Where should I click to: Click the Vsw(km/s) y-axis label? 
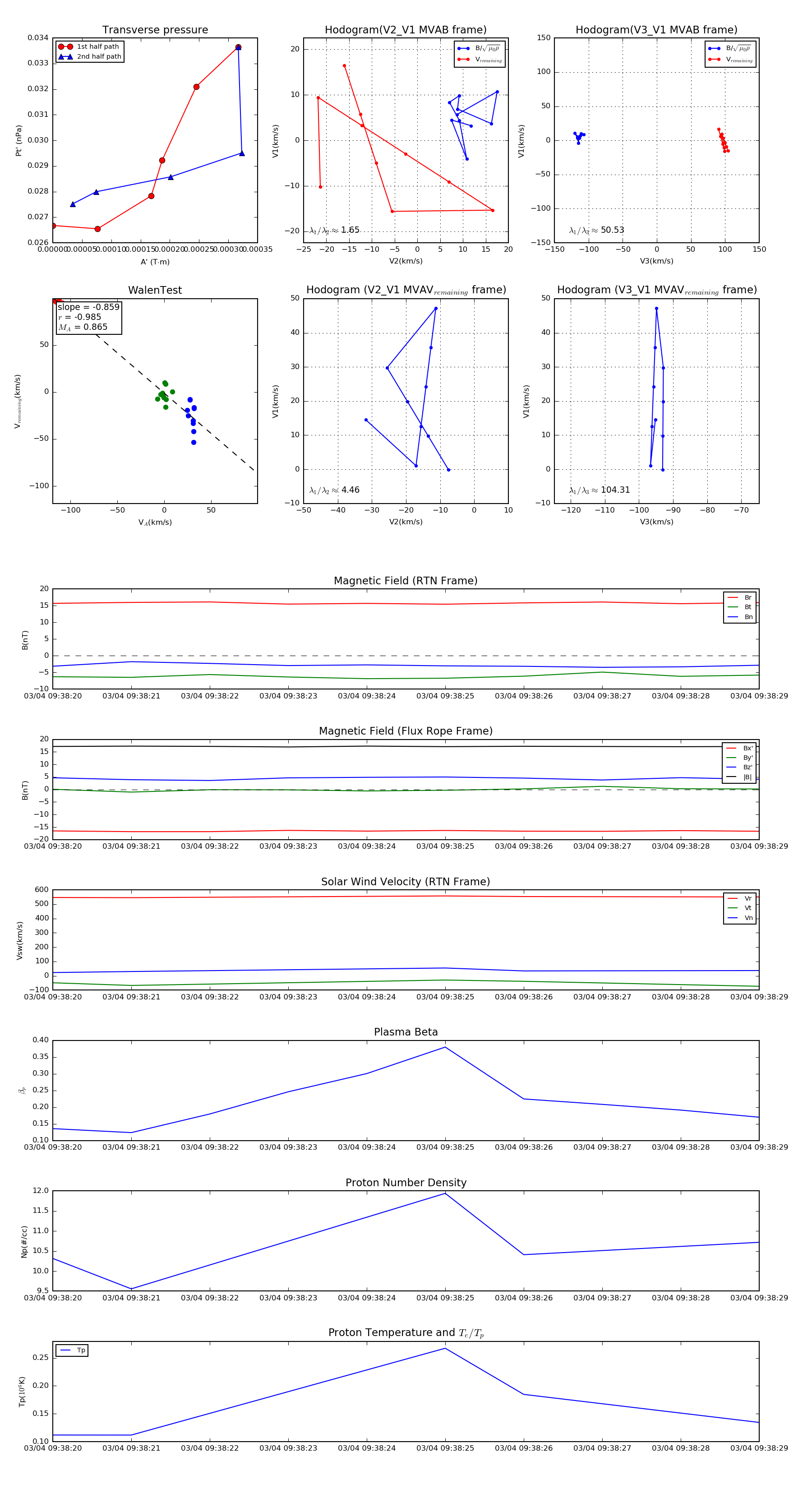(x=20, y=941)
